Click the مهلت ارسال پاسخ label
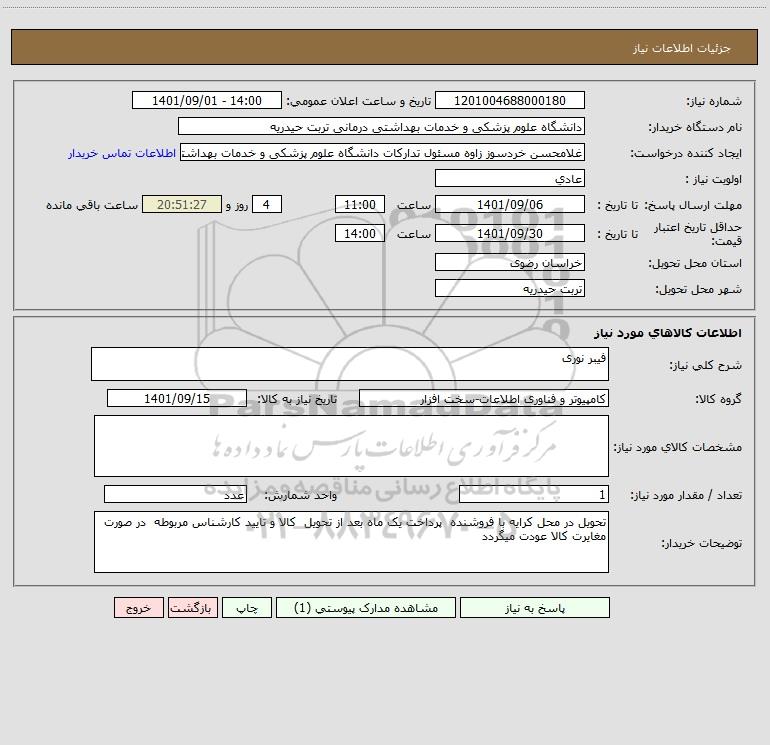 [x=693, y=205]
